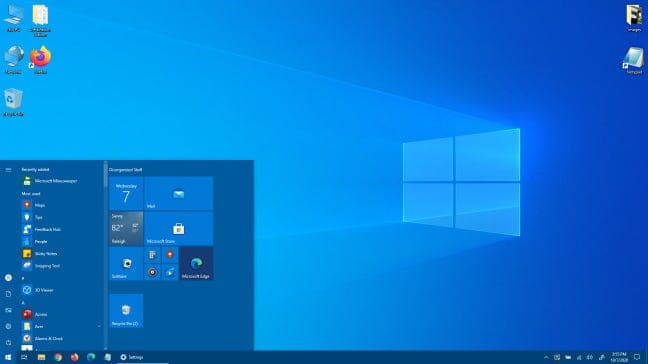Open the Mail tile

(179, 193)
